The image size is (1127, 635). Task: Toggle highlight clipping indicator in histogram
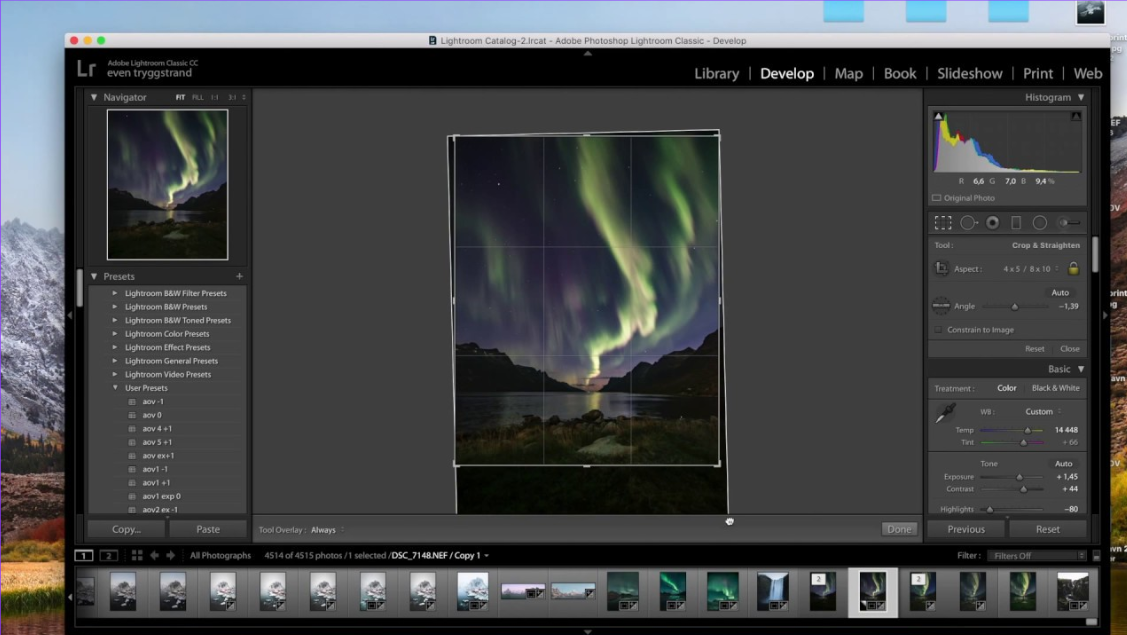[1076, 116]
